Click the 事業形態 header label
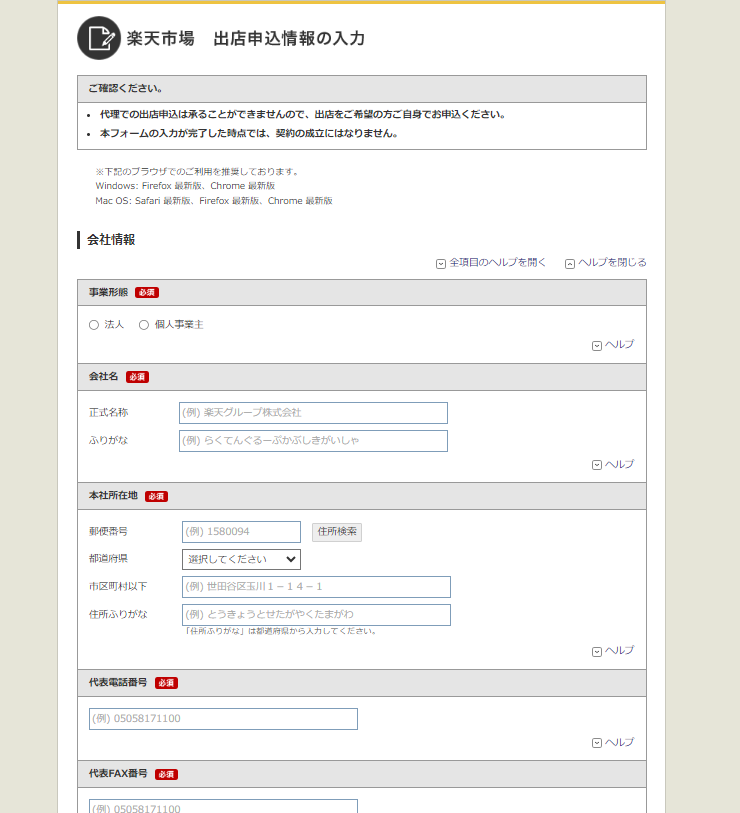The image size is (740, 813). pos(108,292)
